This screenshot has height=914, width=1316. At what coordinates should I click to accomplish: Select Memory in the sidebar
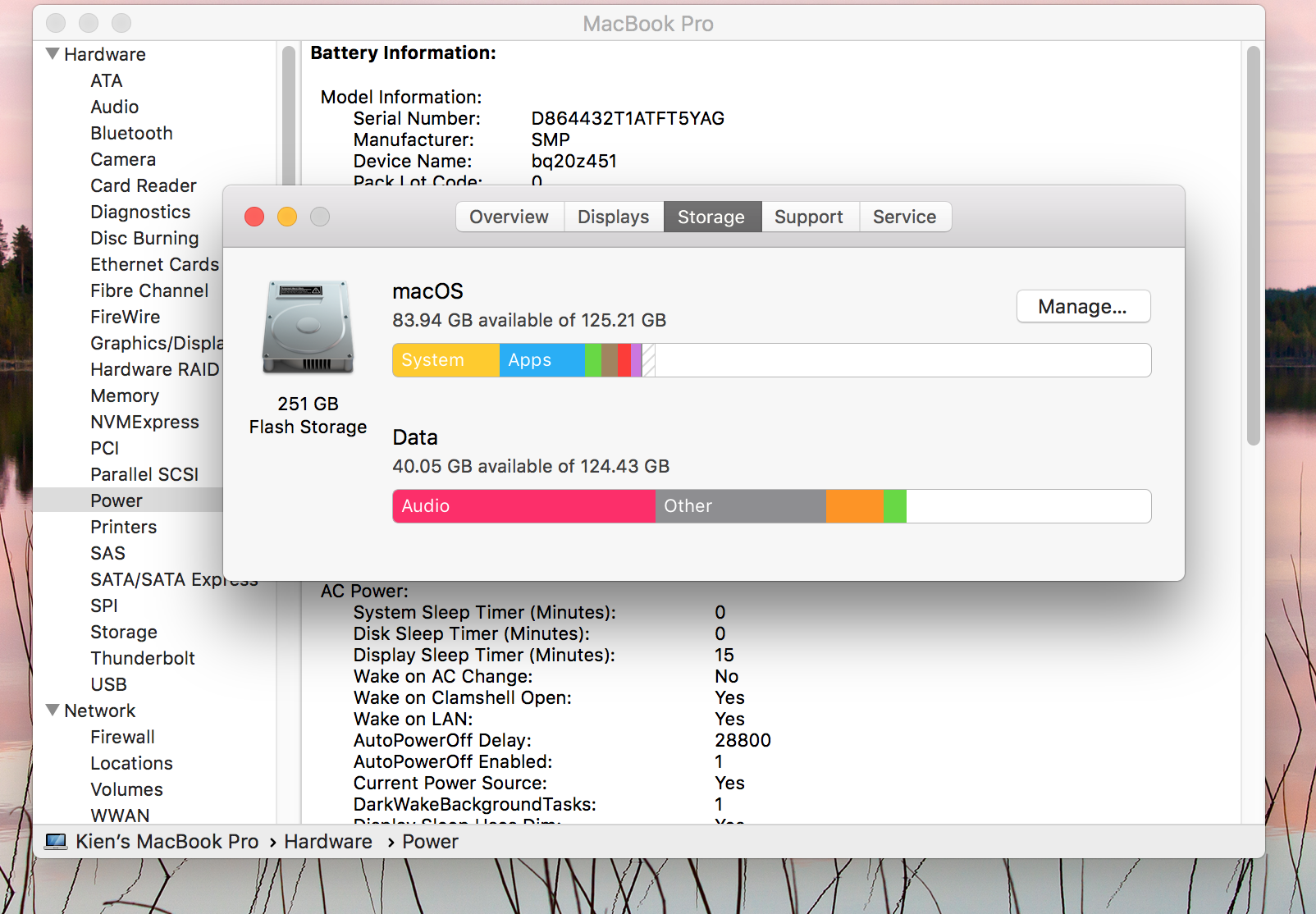click(x=125, y=395)
